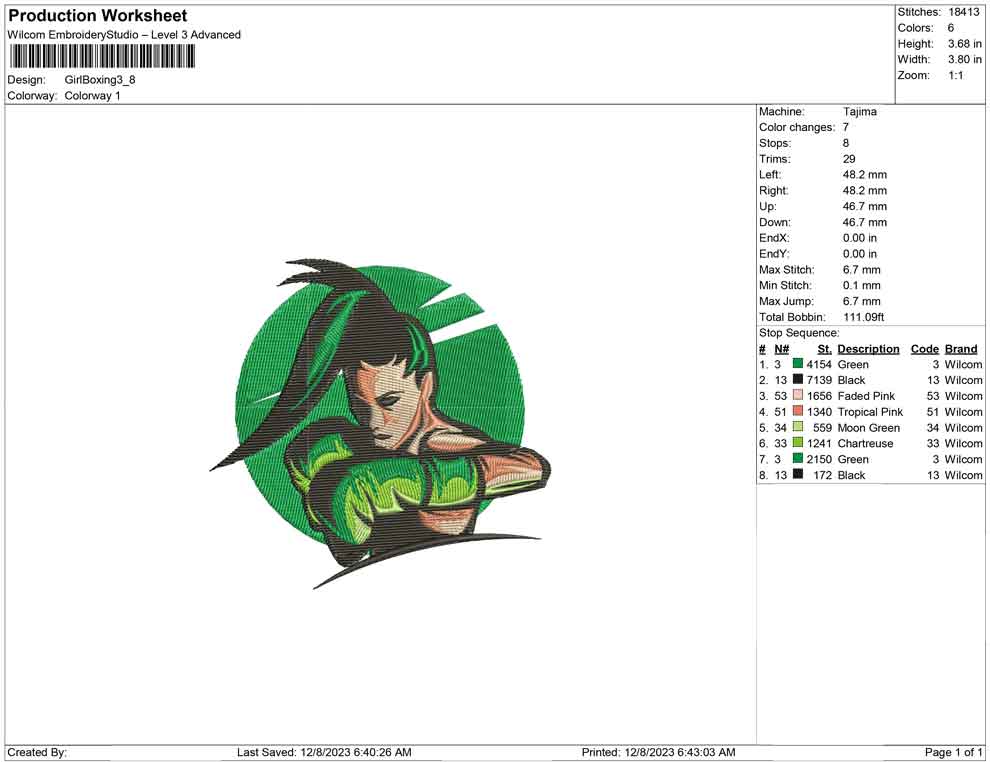Click the barcode under the worksheet title
The height and width of the screenshot is (762, 990).
pos(102,57)
